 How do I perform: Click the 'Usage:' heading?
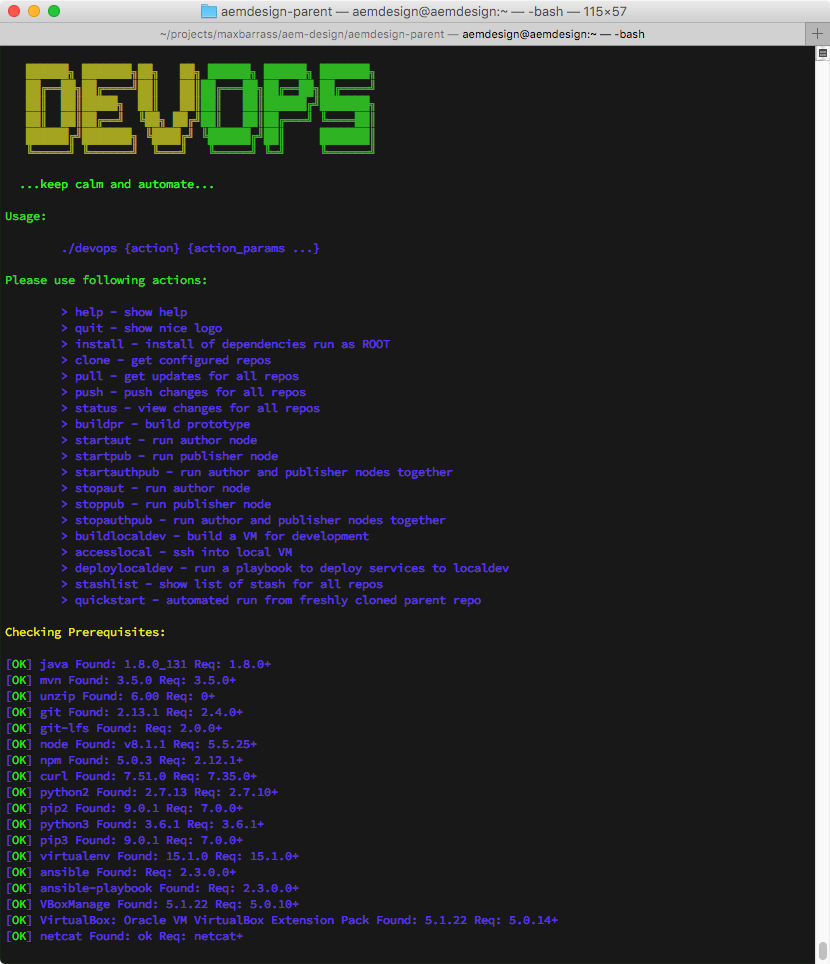[26, 216]
